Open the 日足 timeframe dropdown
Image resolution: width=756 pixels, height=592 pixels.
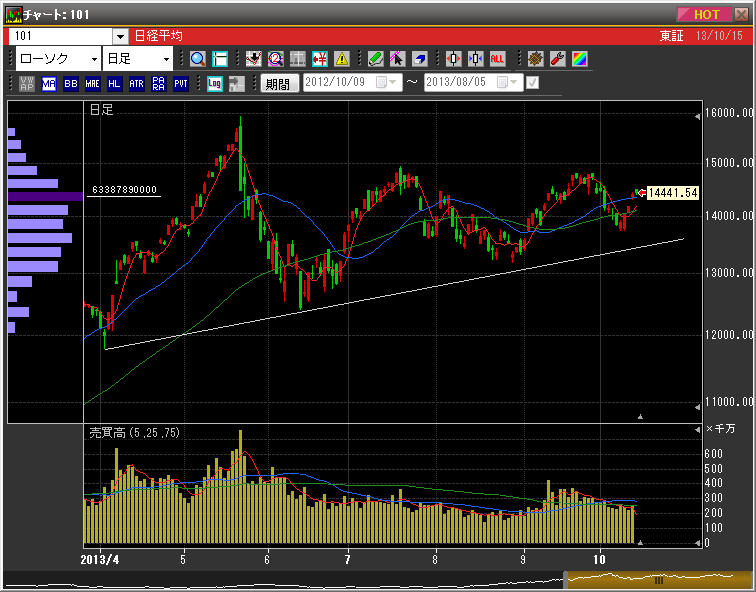click(x=166, y=59)
